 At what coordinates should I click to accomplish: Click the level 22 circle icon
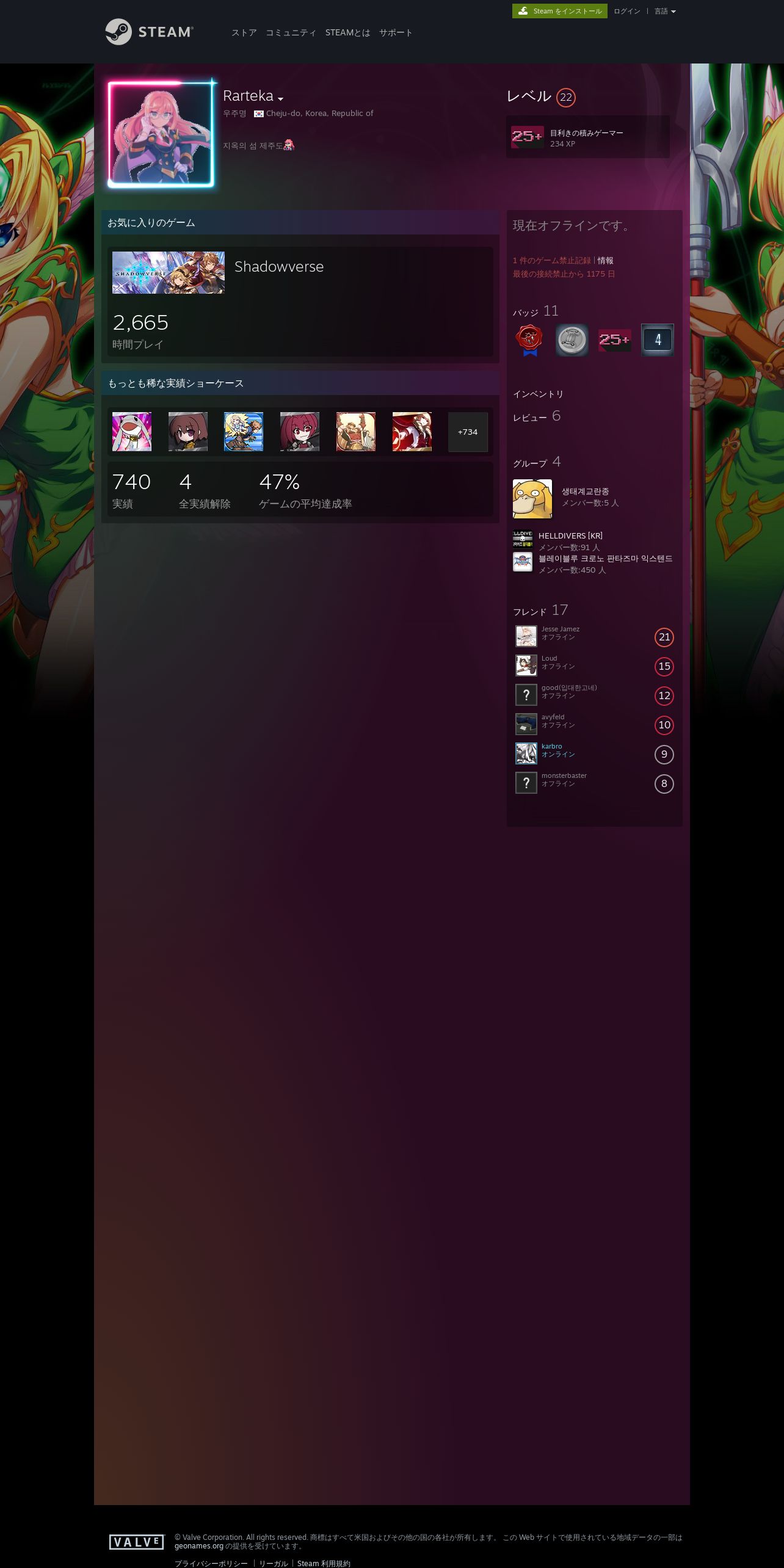[x=566, y=97]
